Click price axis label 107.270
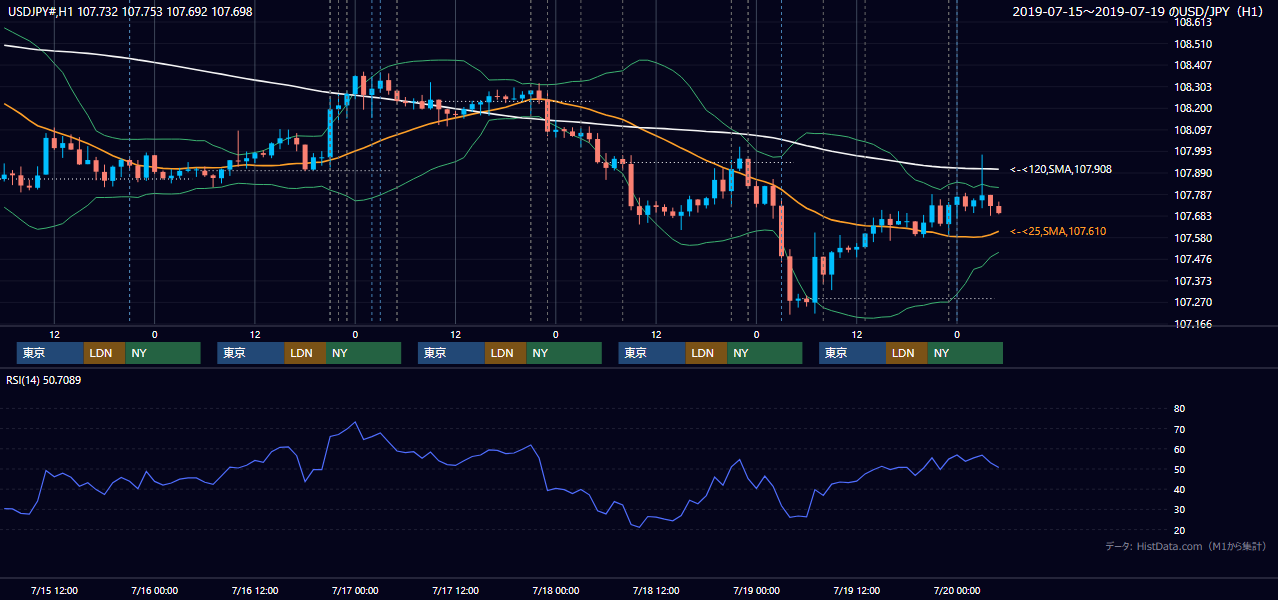Screen dimensions: 1278x600 click(x=1194, y=303)
